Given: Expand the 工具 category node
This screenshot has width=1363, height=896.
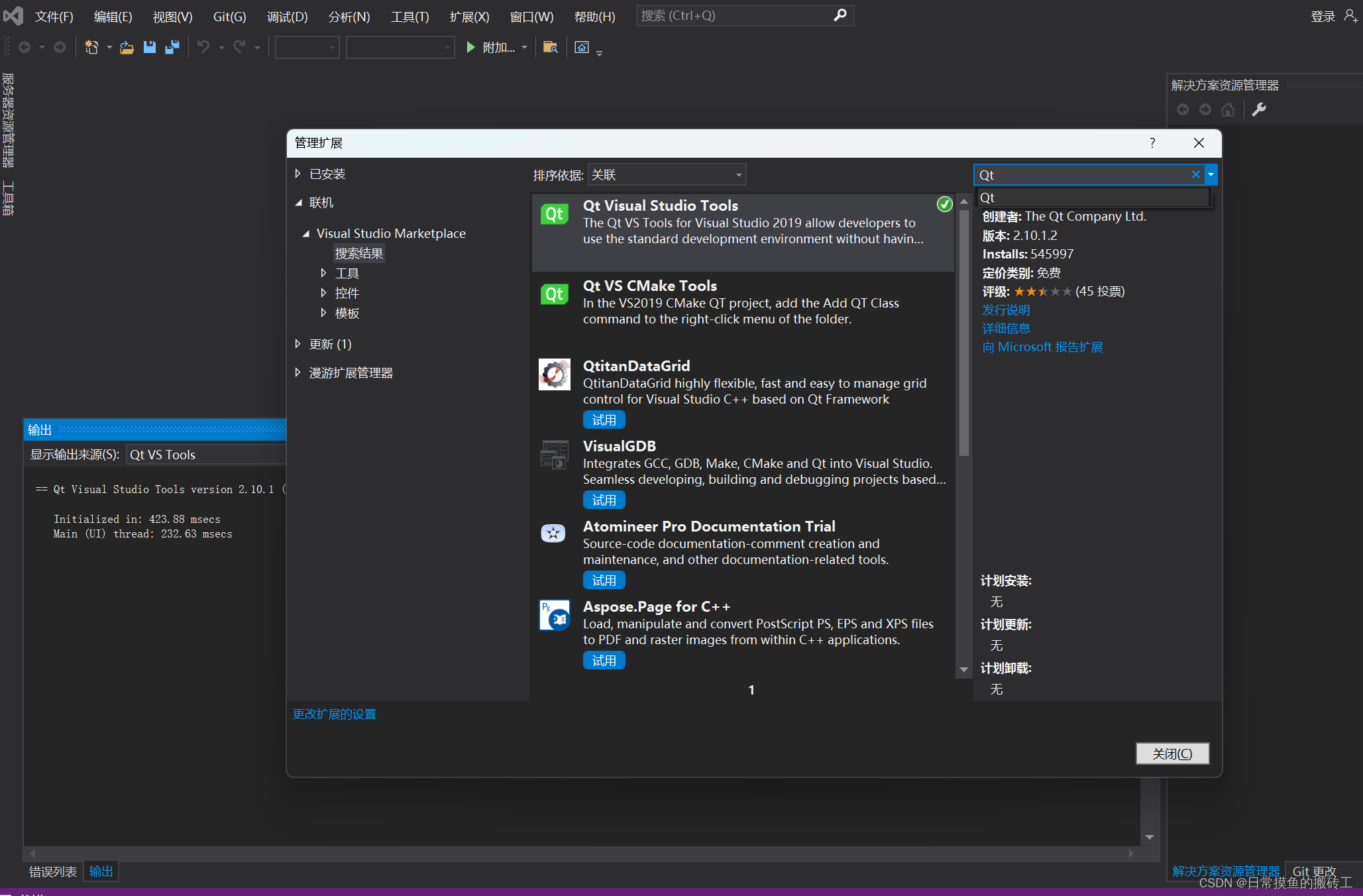Looking at the screenshot, I should [x=323, y=273].
